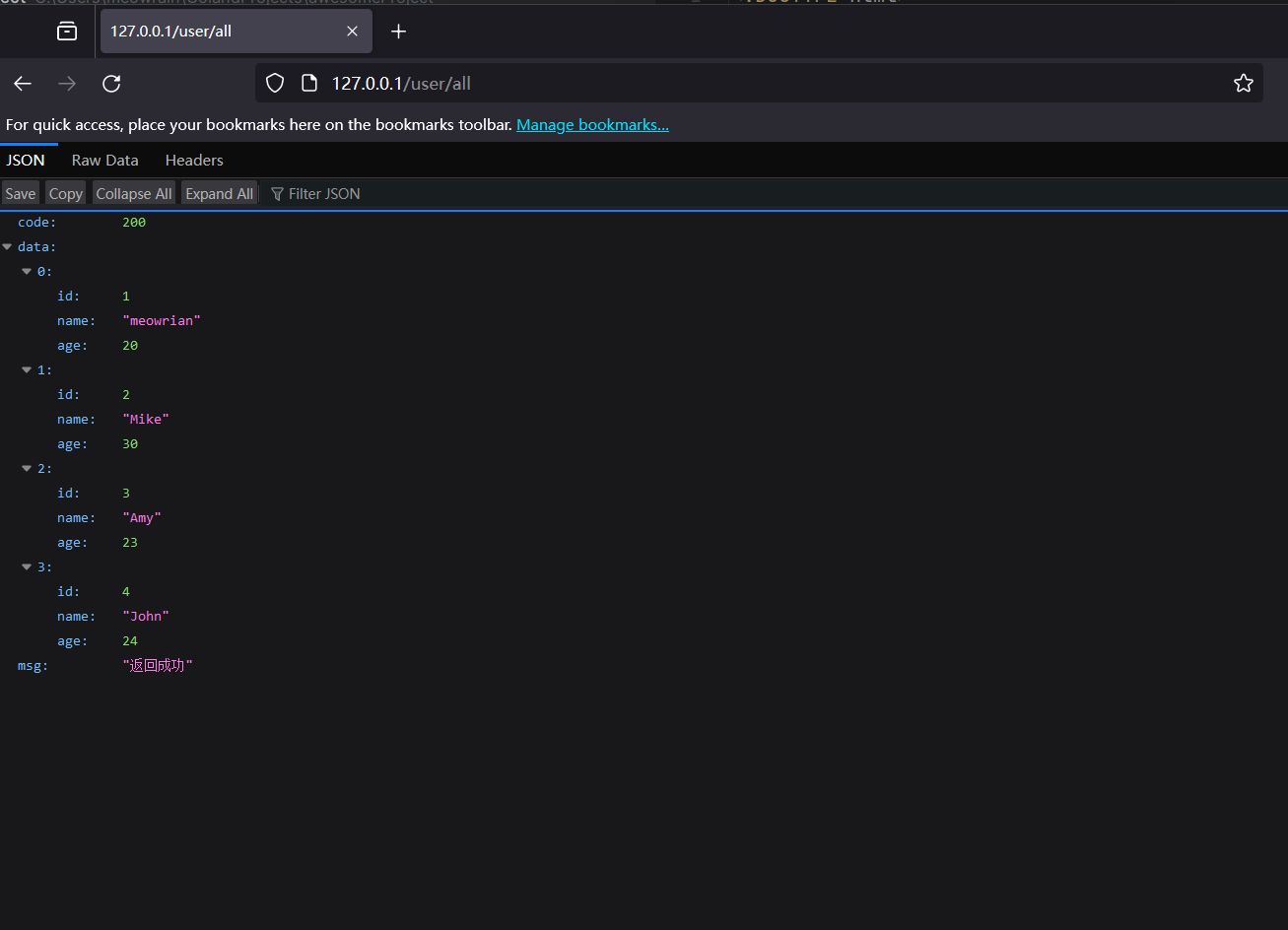Image resolution: width=1288 pixels, height=930 pixels.
Task: Reload the current page
Action: (111, 84)
